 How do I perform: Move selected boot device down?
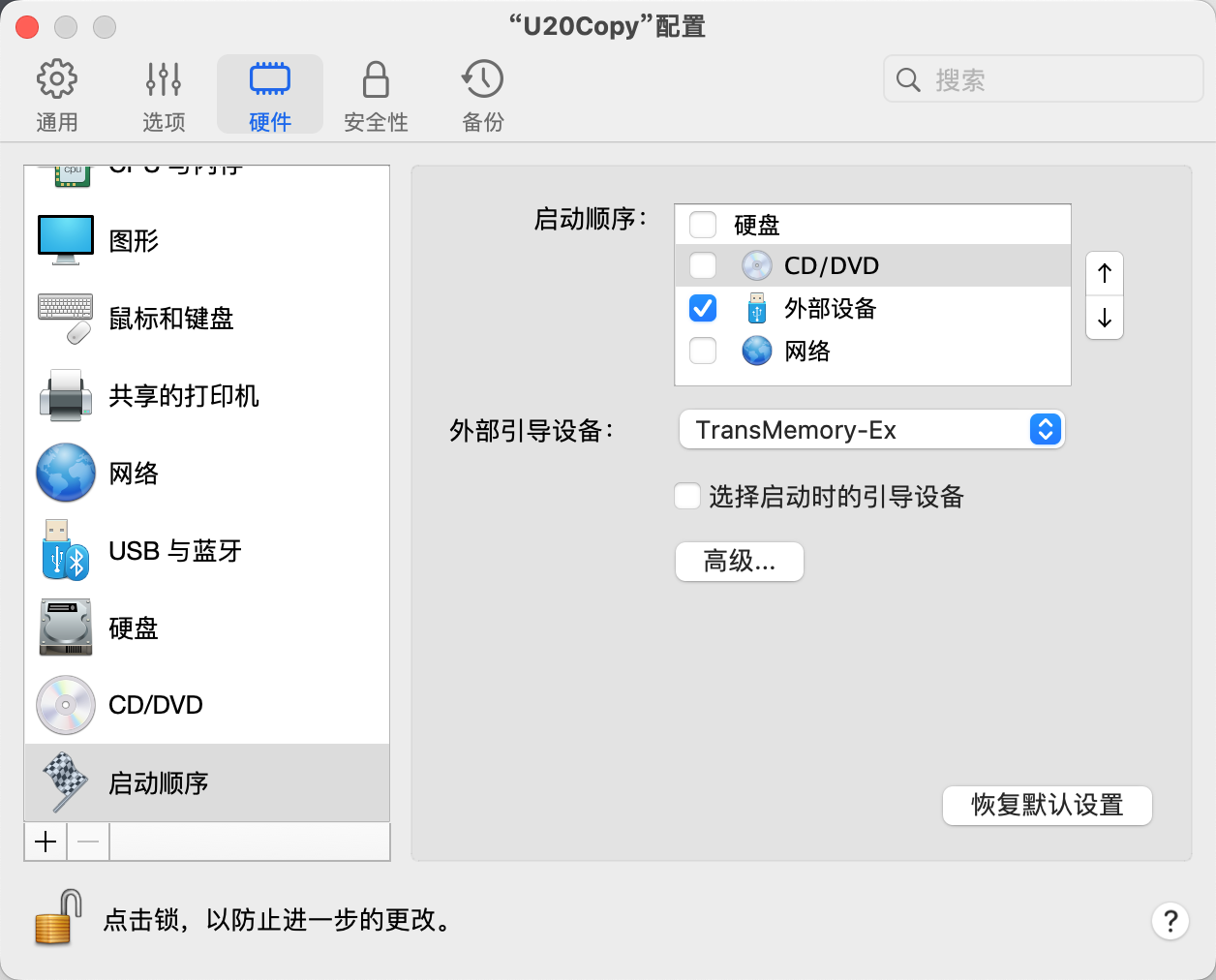[x=1105, y=318]
